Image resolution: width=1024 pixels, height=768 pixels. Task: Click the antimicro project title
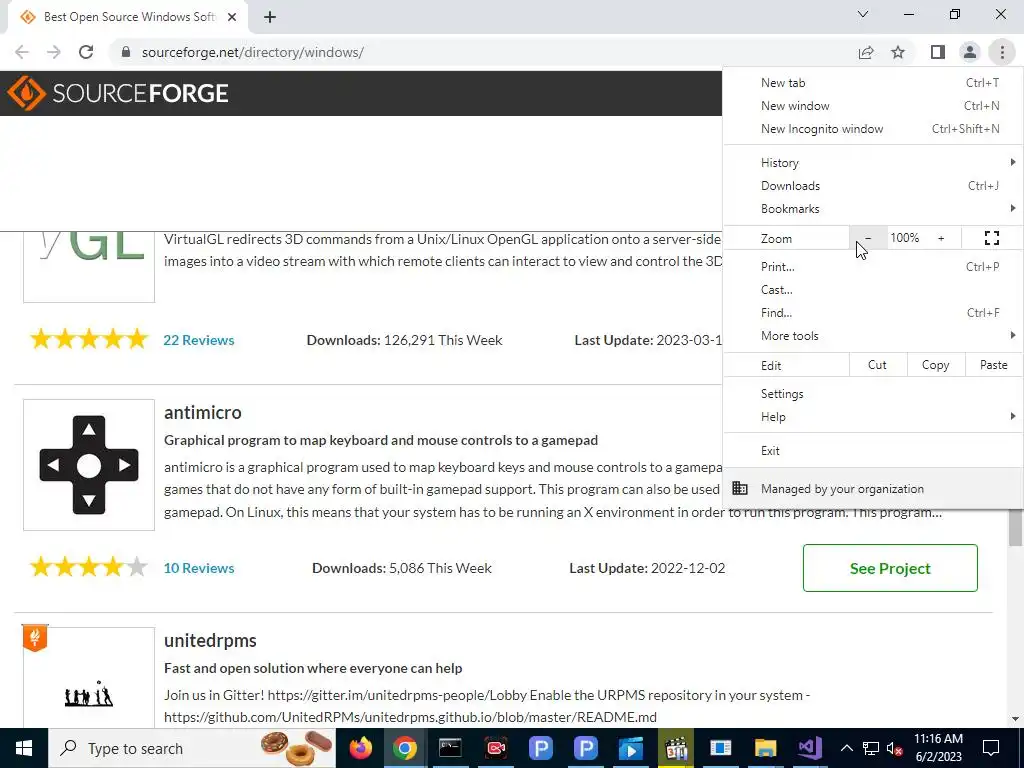(x=202, y=412)
